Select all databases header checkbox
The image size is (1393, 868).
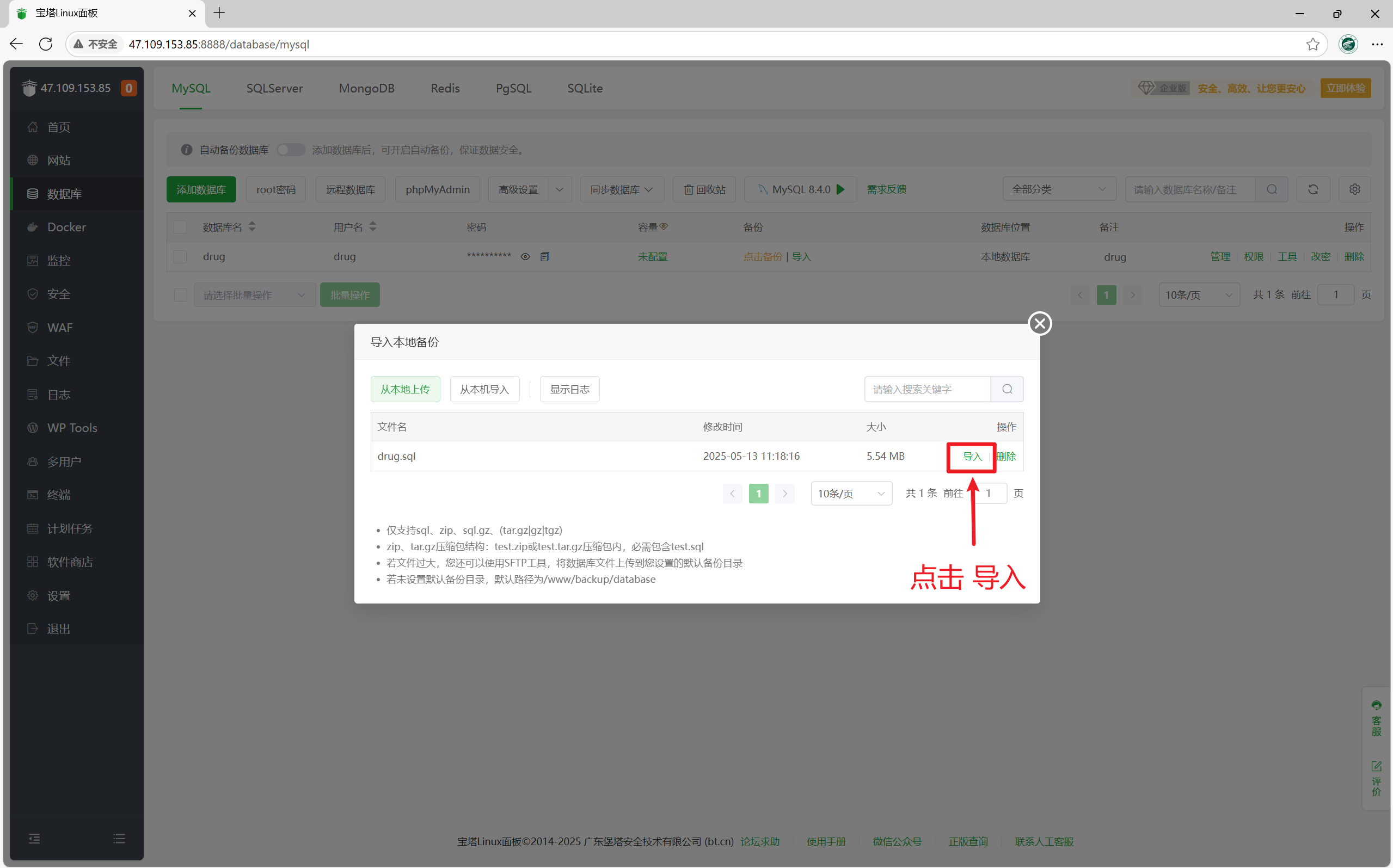tap(180, 227)
